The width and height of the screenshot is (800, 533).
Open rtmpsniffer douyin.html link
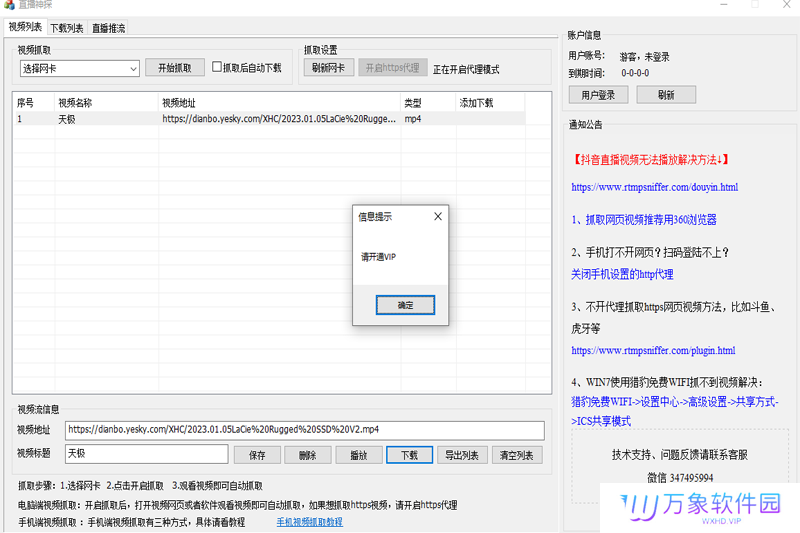click(655, 187)
